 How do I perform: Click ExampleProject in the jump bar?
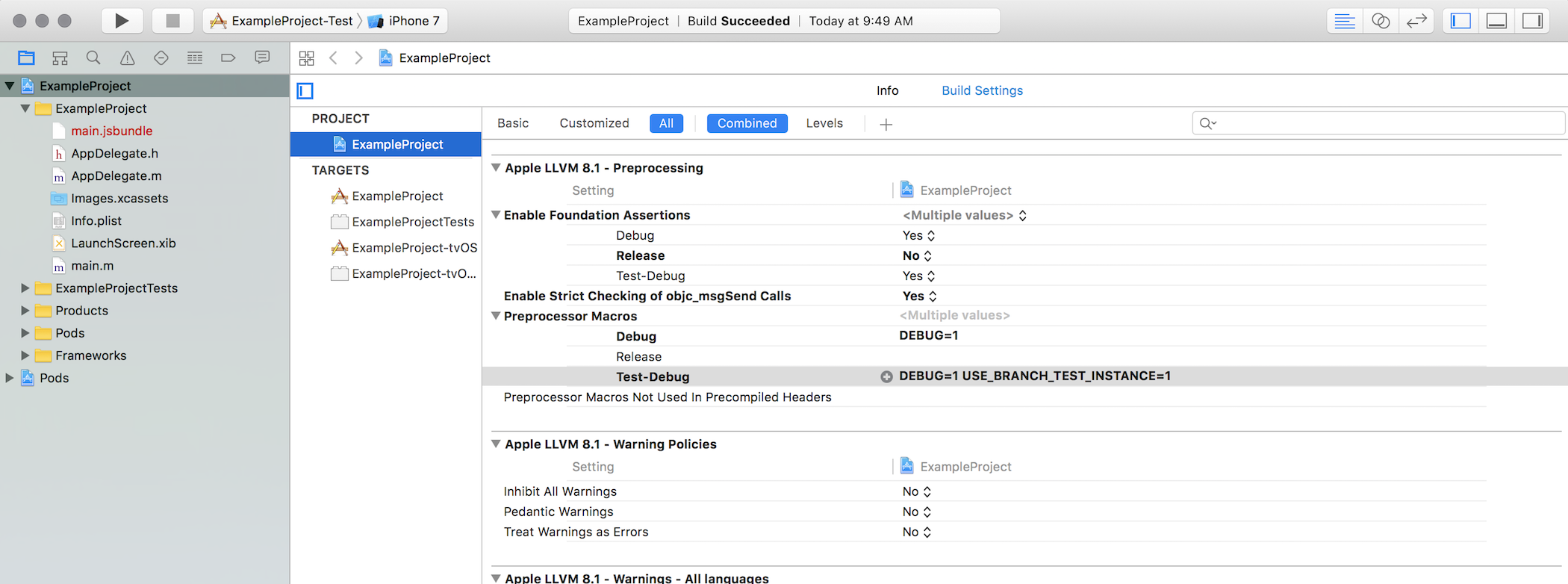(x=435, y=58)
